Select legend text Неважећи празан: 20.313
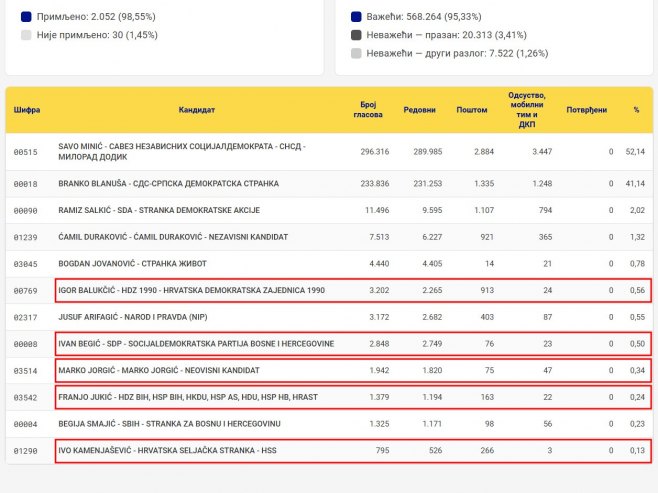The width and height of the screenshot is (658, 493). click(x=446, y=35)
